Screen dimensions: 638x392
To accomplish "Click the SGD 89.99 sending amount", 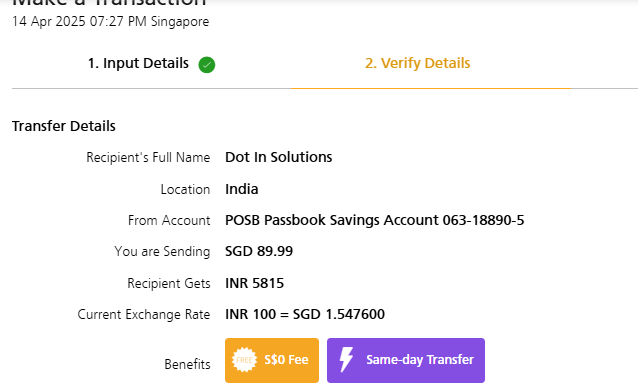I will 259,251.
